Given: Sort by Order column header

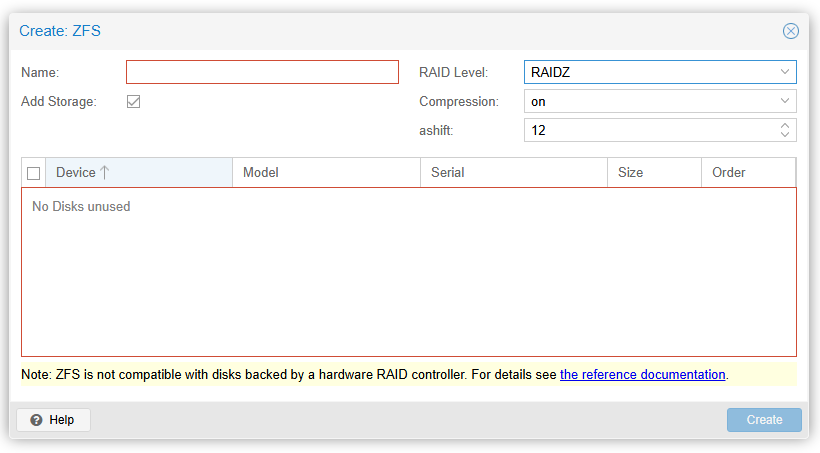Looking at the screenshot, I should (747, 172).
